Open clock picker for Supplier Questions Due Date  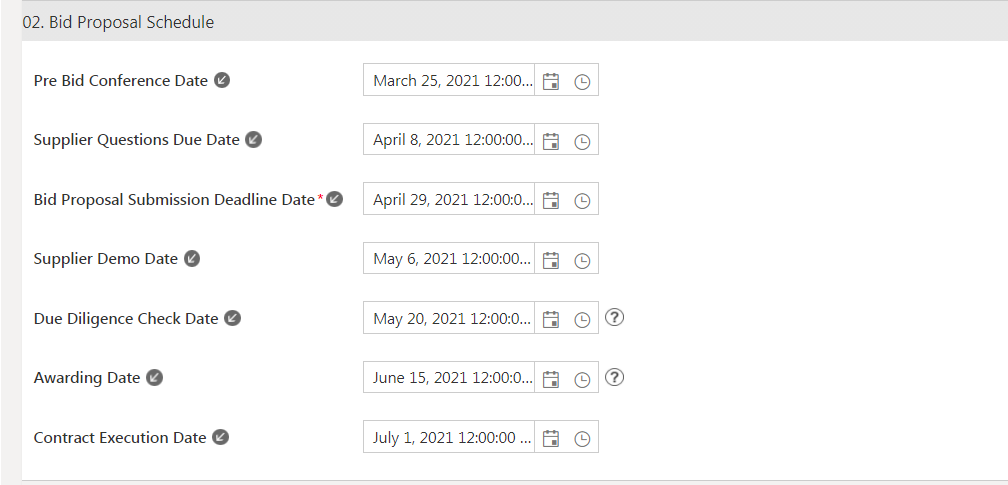click(x=582, y=142)
